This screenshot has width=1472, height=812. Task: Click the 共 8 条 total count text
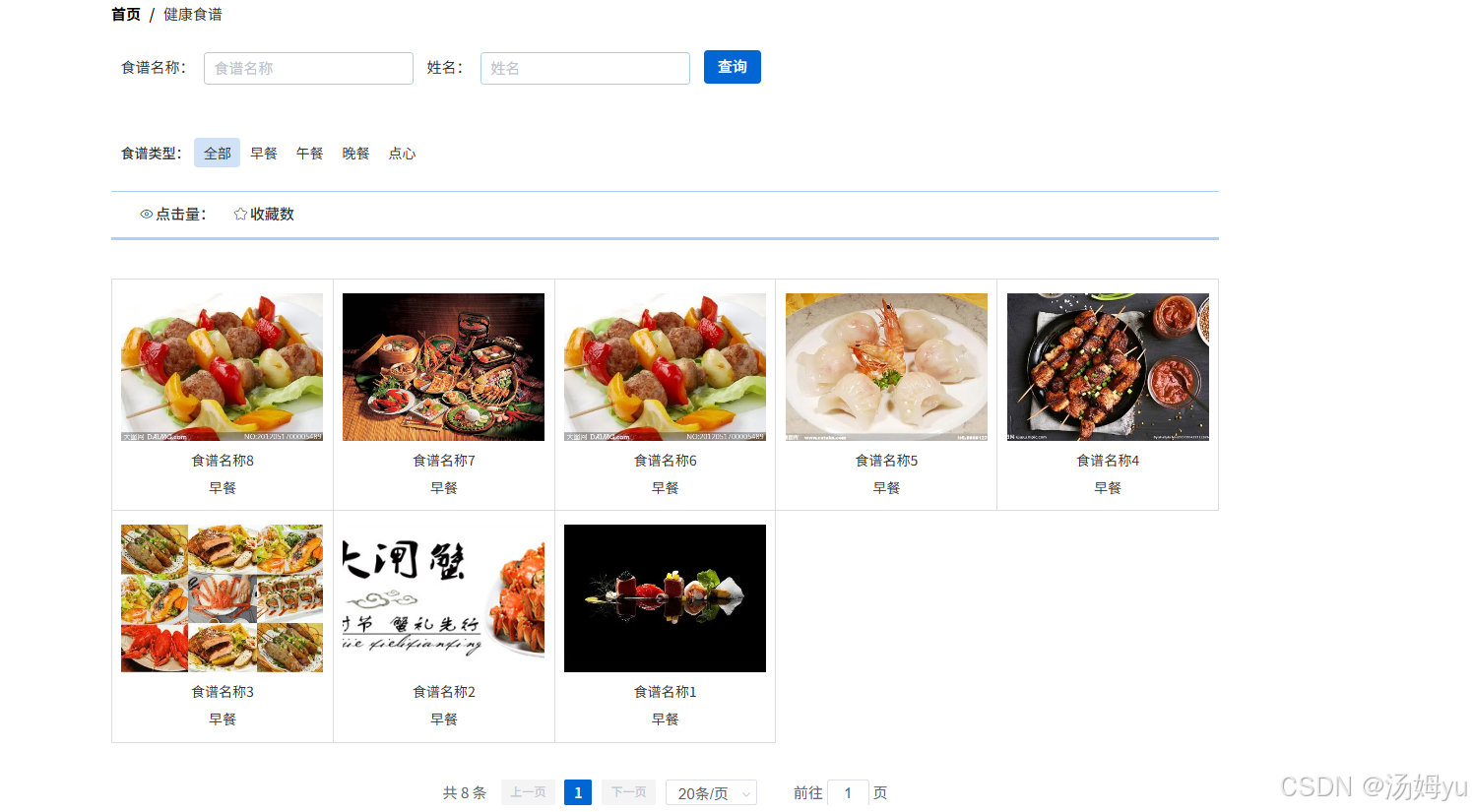point(465,792)
